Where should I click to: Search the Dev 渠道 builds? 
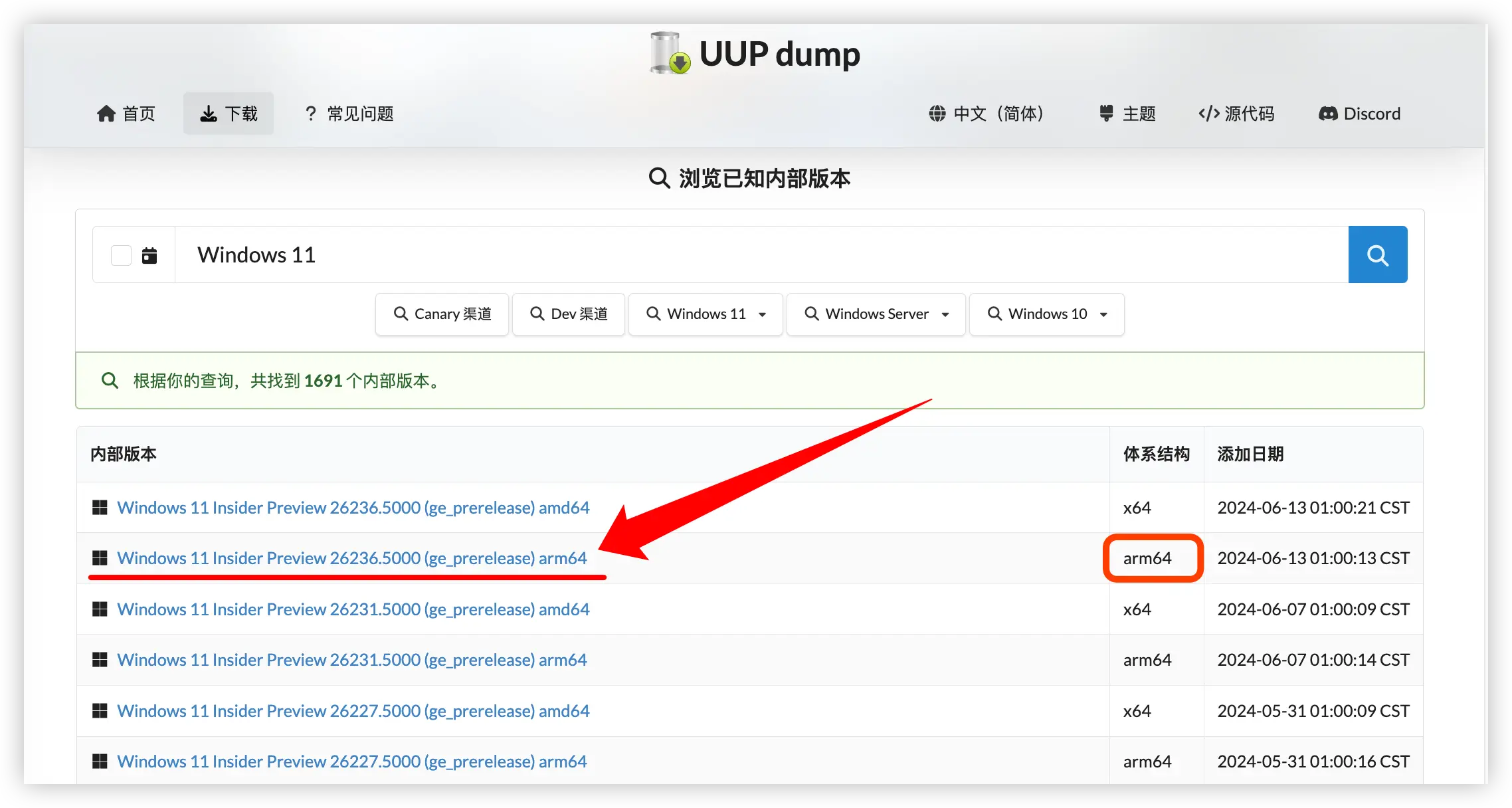pyautogui.click(x=569, y=314)
